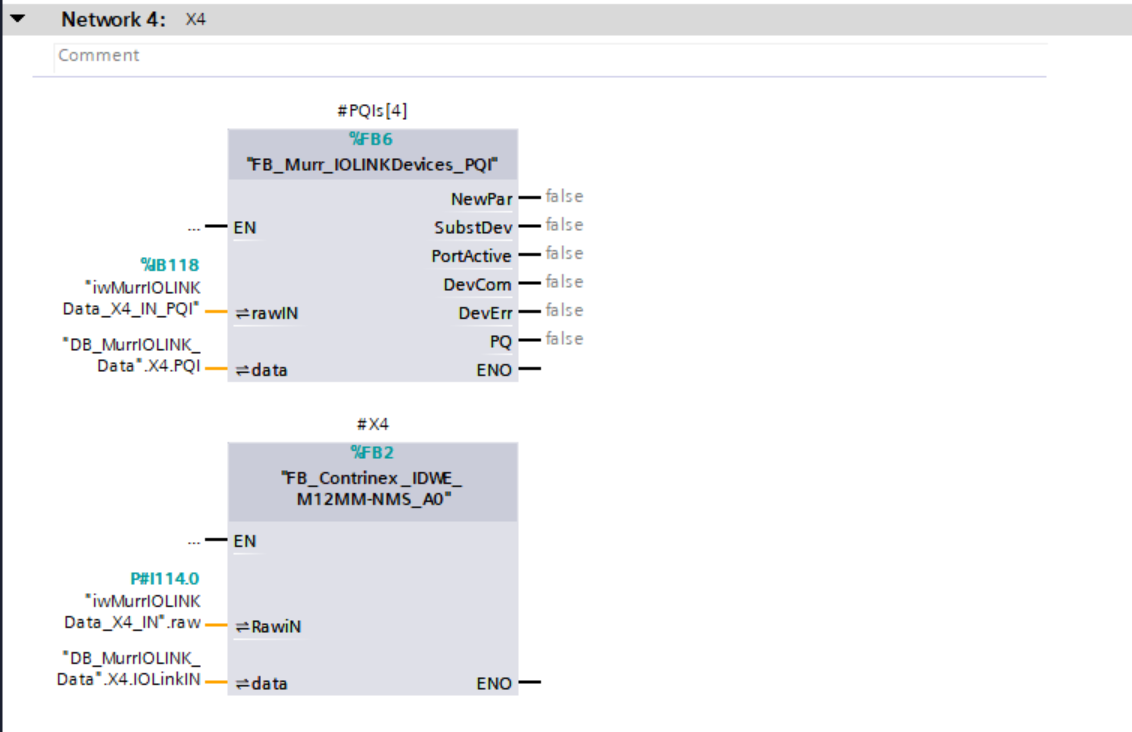This screenshot has width=1132, height=732.
Task: Click the rawIN in-out pin on FB6
Action: pyautogui.click(x=266, y=313)
